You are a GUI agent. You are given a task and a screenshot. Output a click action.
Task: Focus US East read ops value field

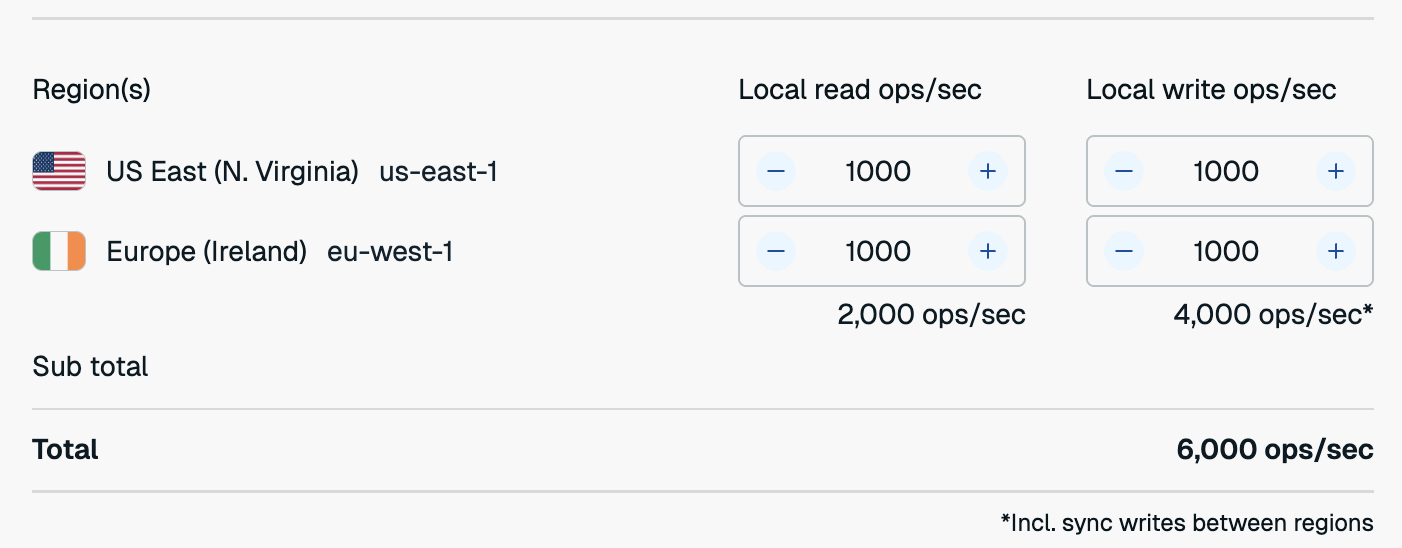coord(879,171)
